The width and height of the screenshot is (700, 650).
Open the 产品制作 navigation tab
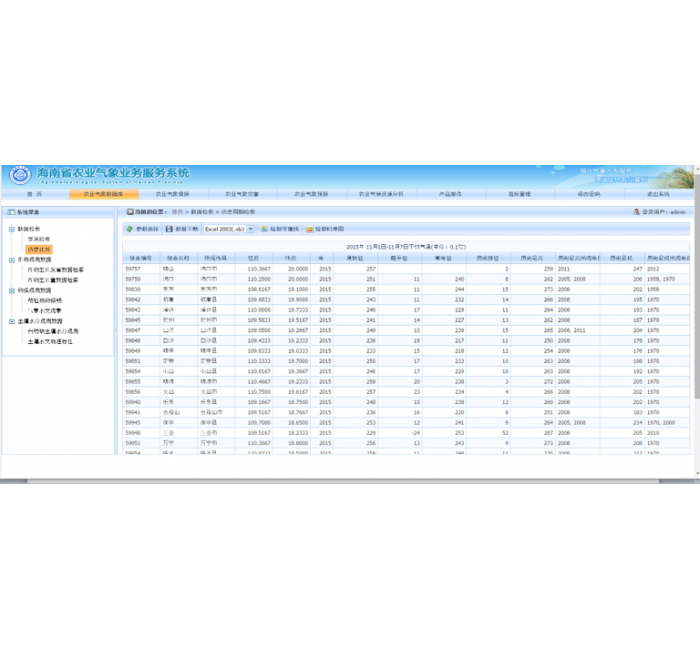tap(449, 194)
